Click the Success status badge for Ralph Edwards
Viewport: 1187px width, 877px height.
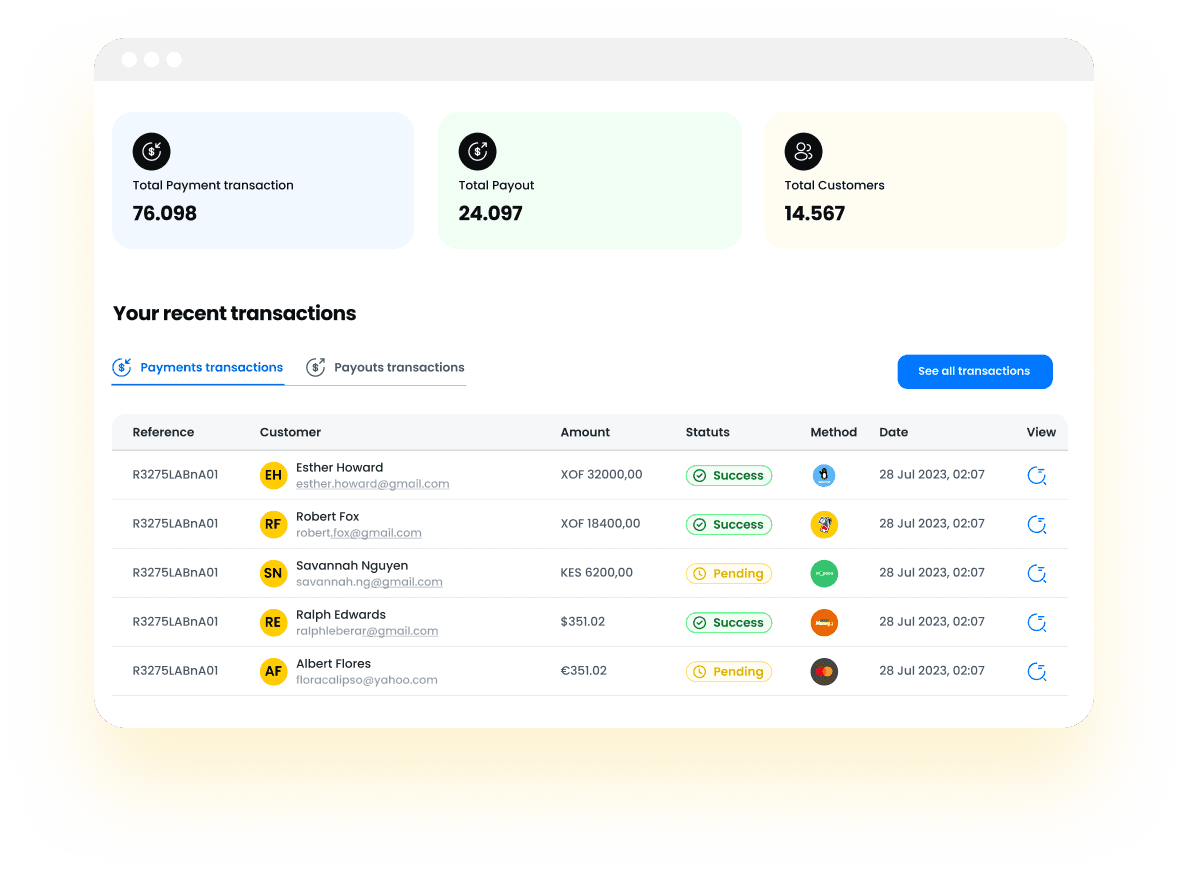[x=729, y=623]
